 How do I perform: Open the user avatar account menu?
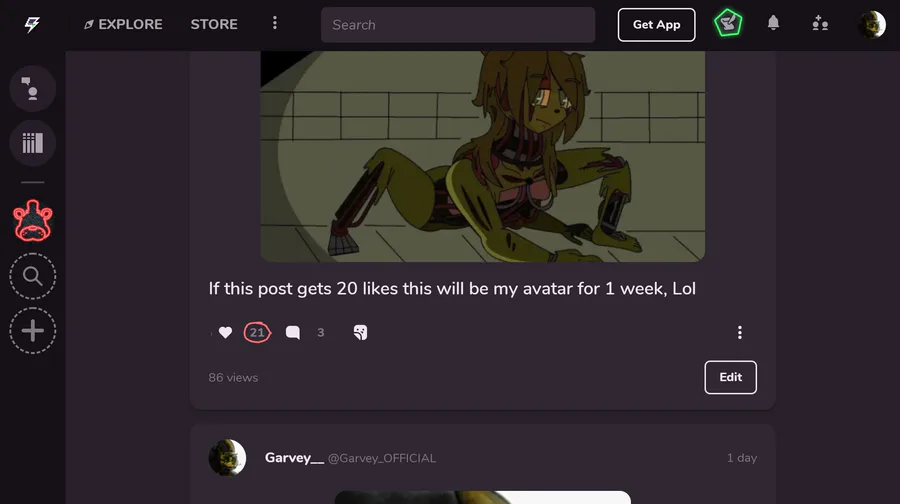[x=871, y=25]
